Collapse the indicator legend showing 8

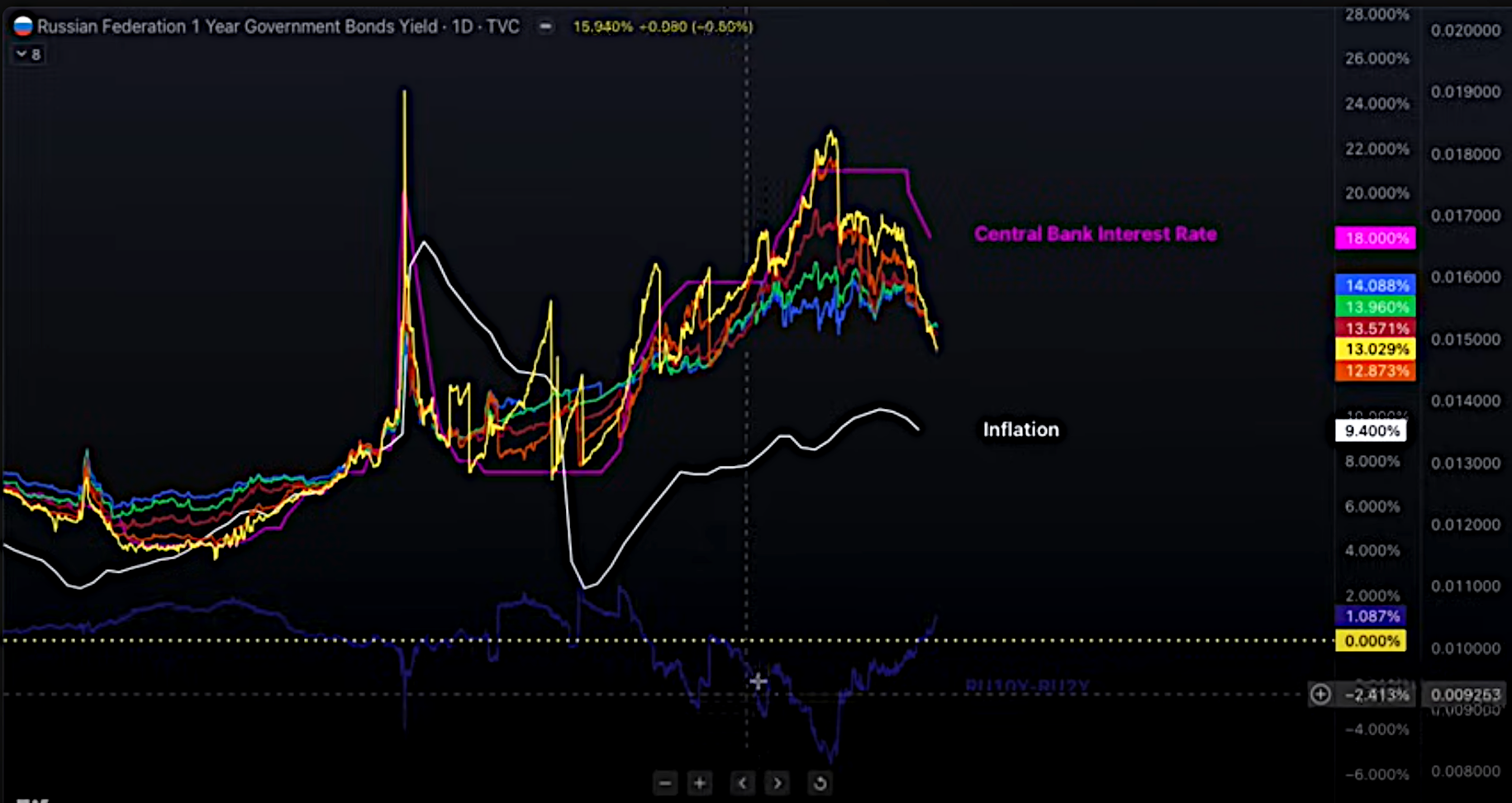click(29, 55)
